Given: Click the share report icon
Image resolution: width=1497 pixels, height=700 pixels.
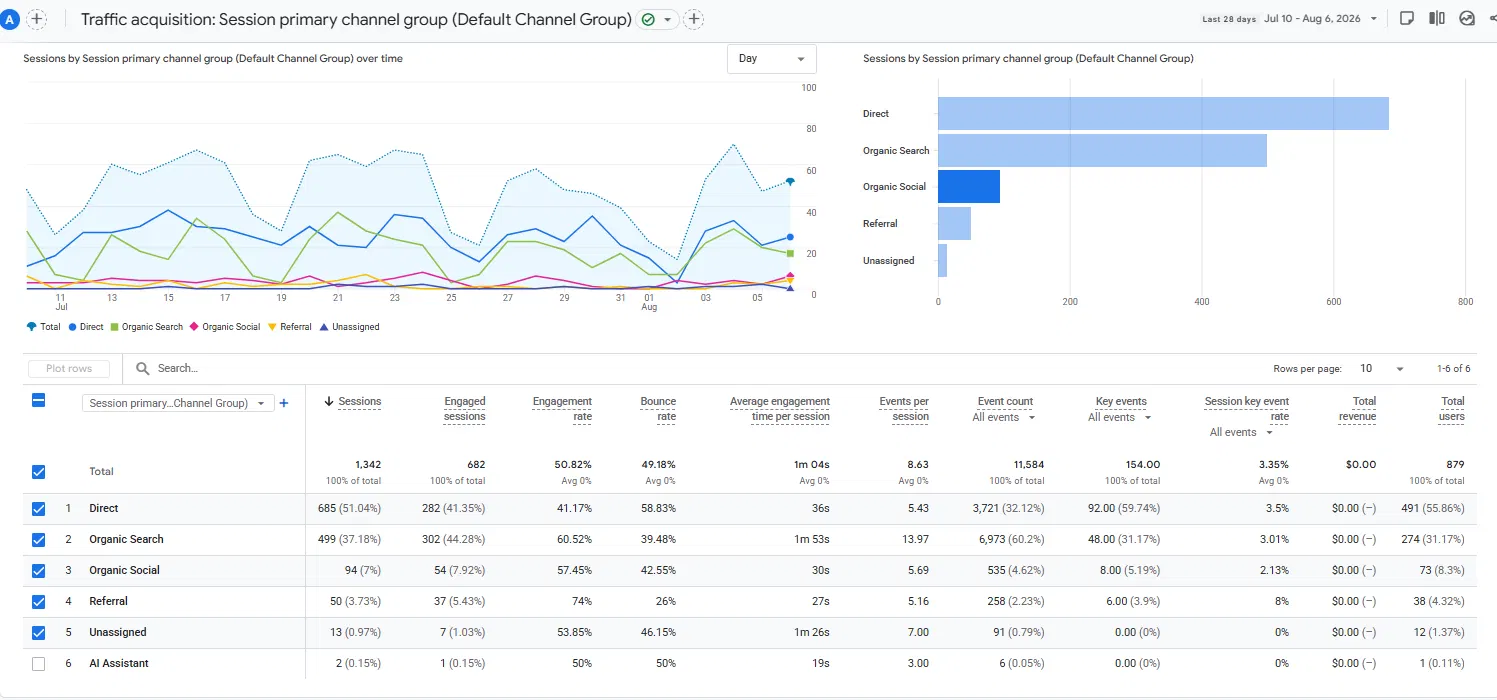Looking at the screenshot, I should [1492, 18].
